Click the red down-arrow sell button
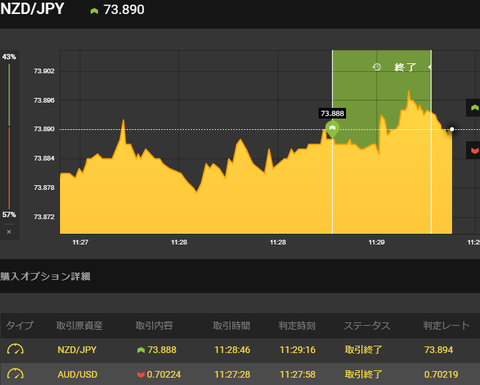The height and width of the screenshot is (385, 480). click(473, 150)
